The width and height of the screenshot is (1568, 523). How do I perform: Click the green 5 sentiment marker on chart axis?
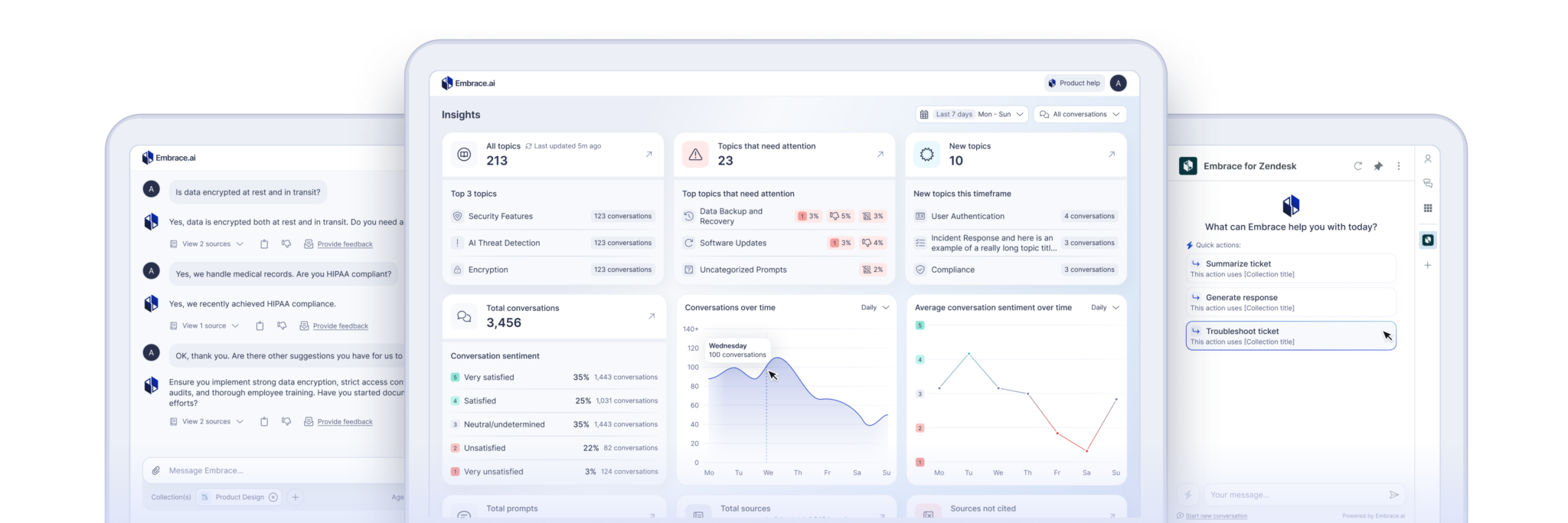(920, 325)
